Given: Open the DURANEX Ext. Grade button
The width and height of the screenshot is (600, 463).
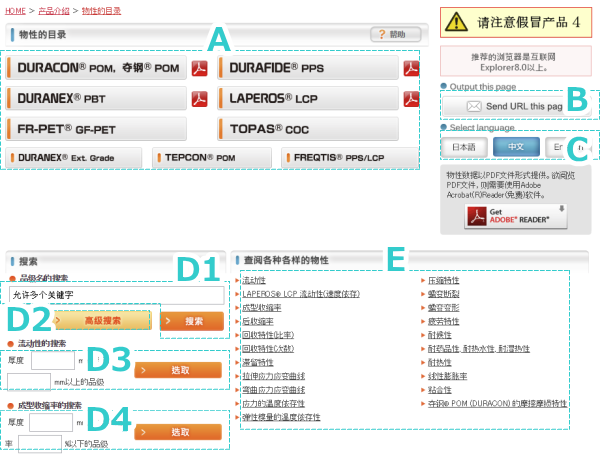Looking at the screenshot, I should point(74,158).
